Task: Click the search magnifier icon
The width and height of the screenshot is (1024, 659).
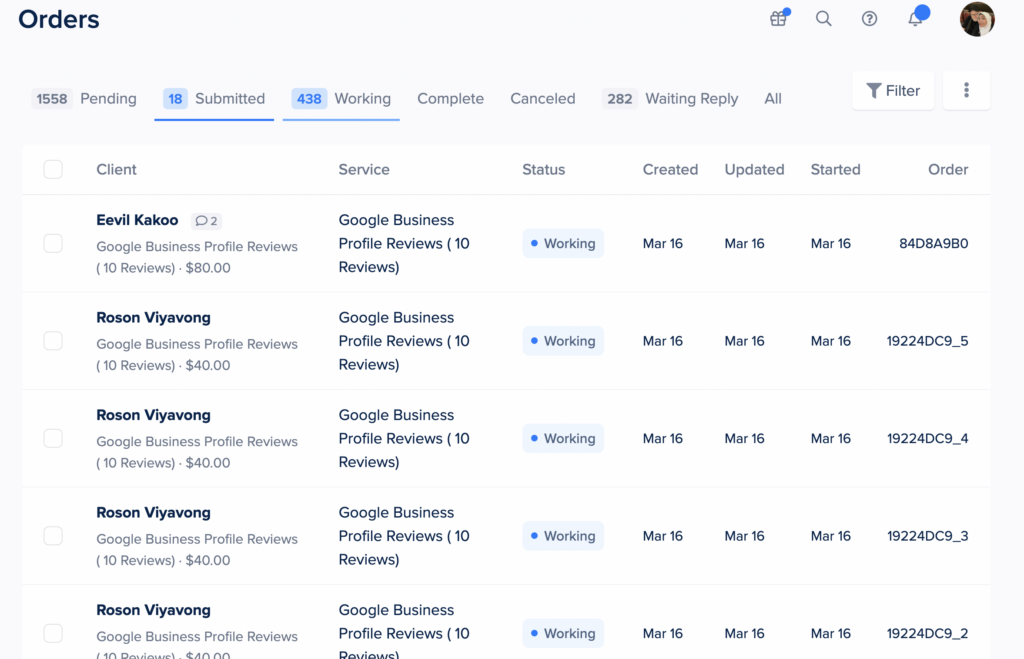Action: tap(823, 19)
